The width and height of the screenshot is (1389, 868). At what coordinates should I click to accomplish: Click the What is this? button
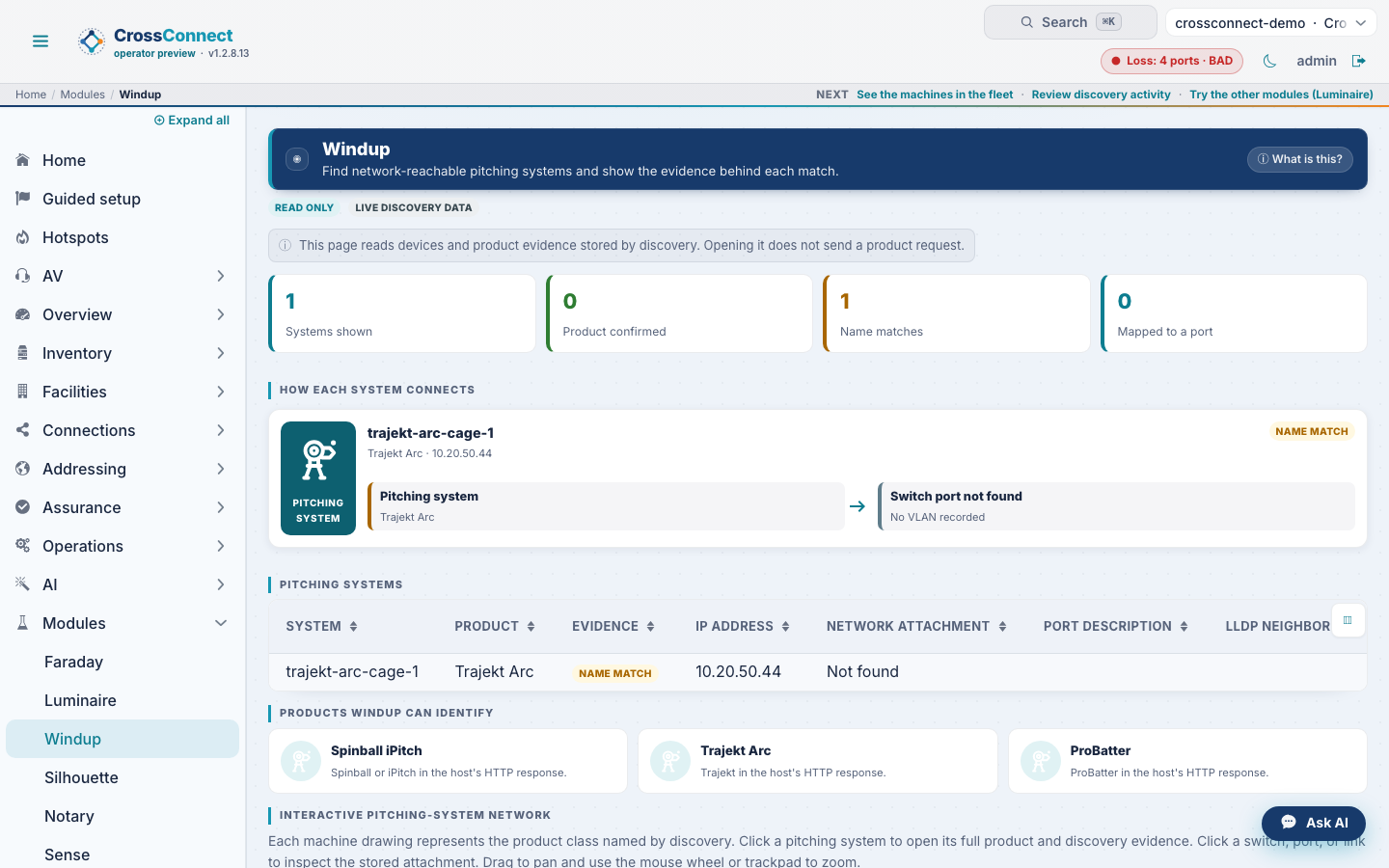pos(1299,159)
